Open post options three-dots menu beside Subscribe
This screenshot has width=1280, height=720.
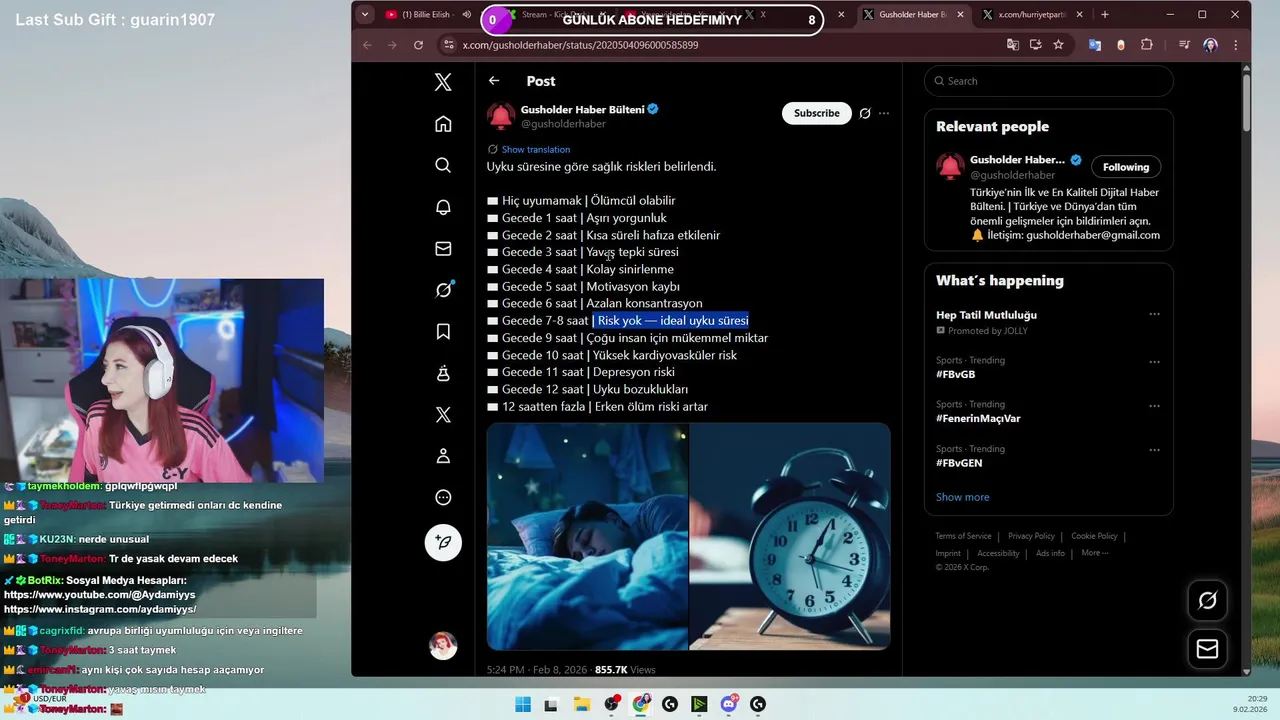pyautogui.click(x=884, y=113)
